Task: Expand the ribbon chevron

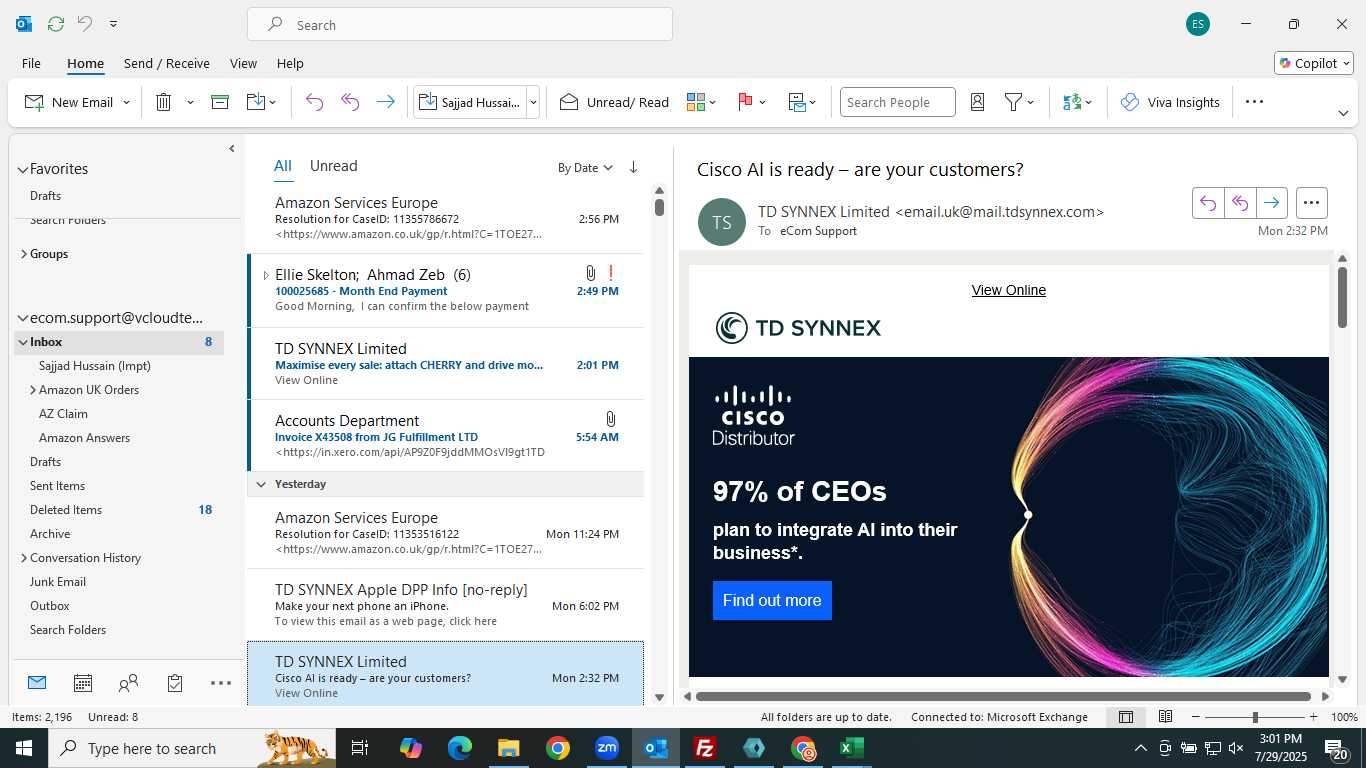Action: [x=1344, y=113]
